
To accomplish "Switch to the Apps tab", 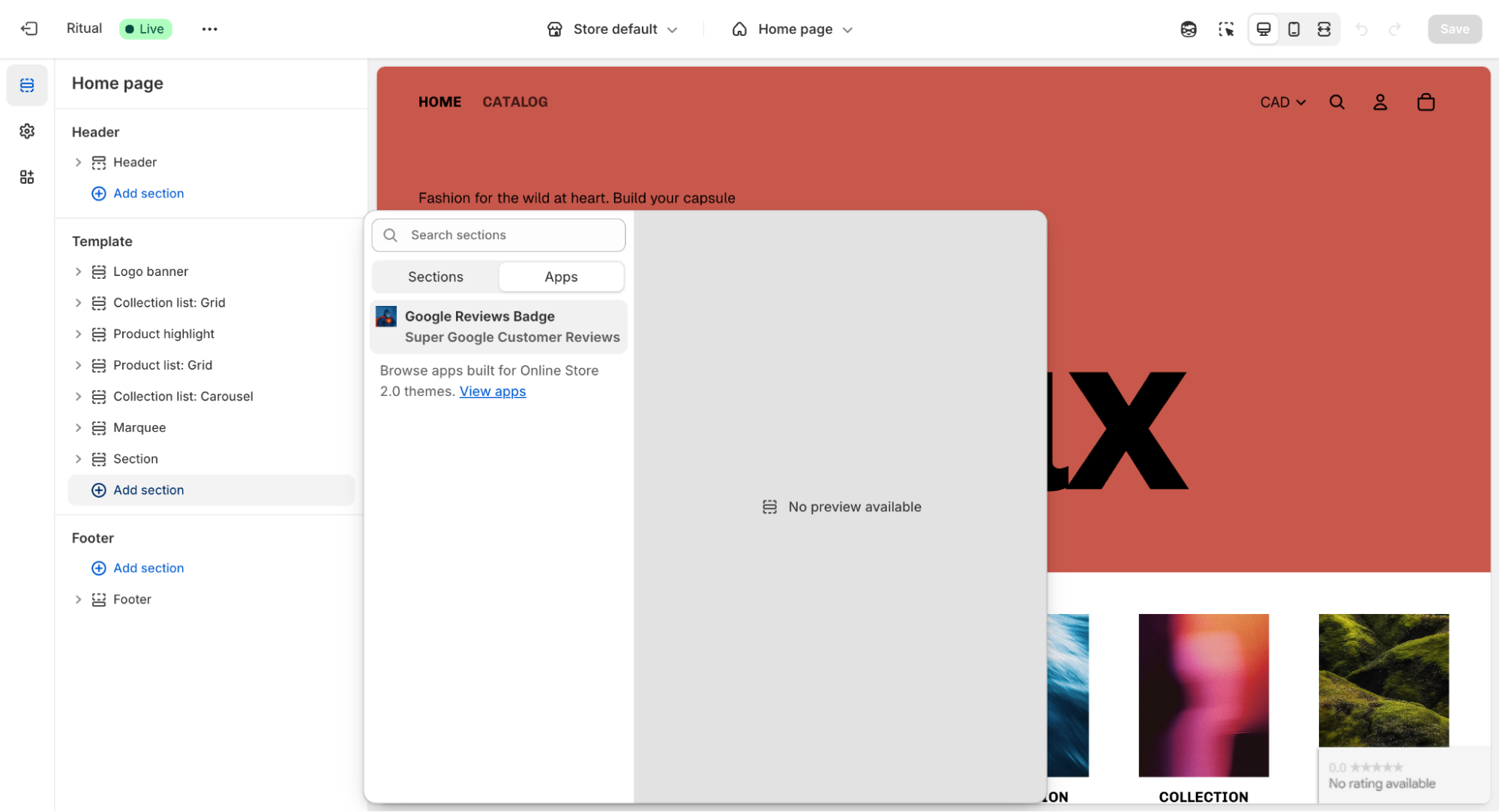I will (x=561, y=277).
